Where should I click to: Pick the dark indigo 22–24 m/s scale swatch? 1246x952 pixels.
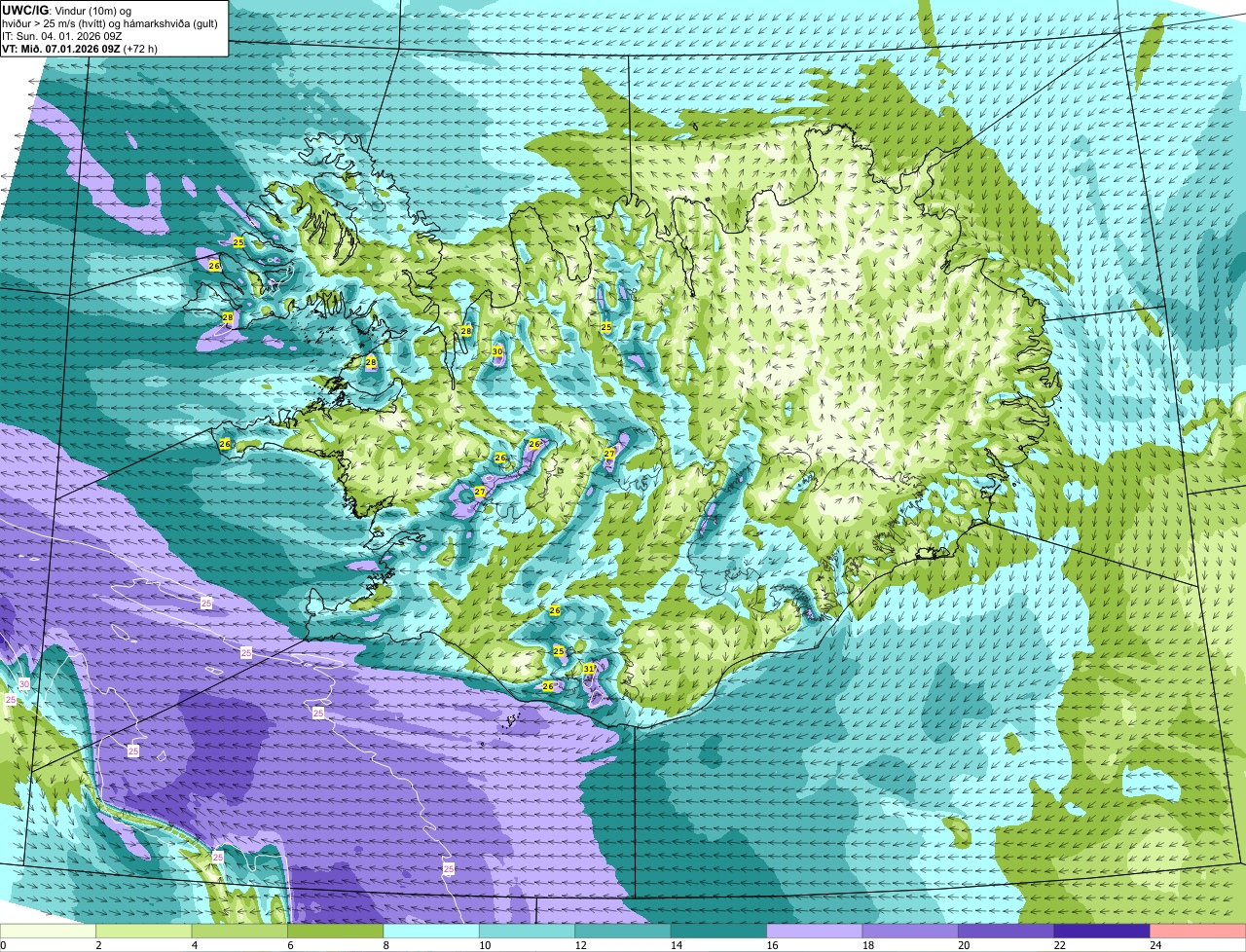[1103, 931]
